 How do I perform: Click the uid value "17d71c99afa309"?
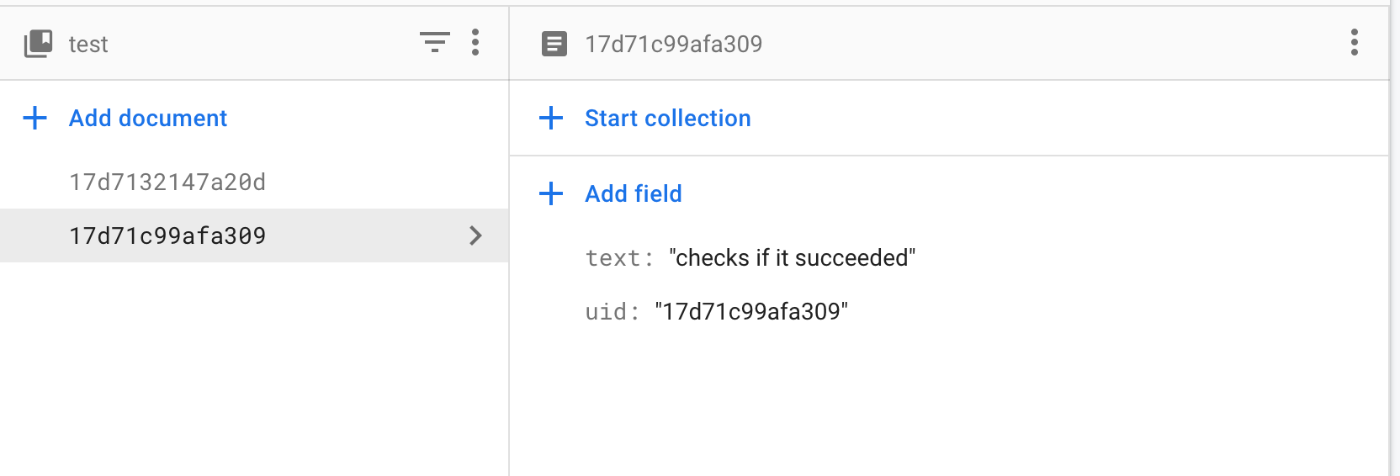point(751,312)
